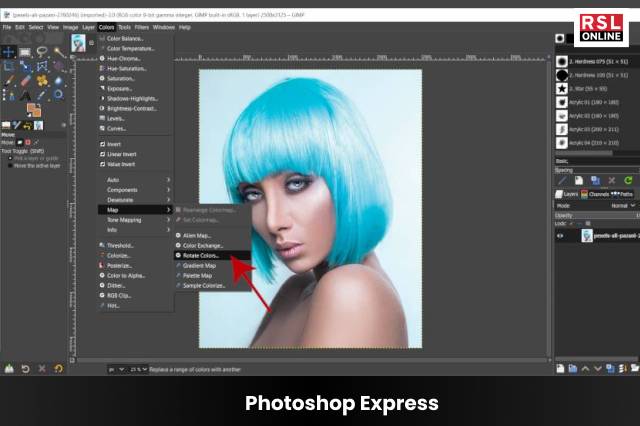Open the Filters menu
The width and height of the screenshot is (640, 426).
142,27
